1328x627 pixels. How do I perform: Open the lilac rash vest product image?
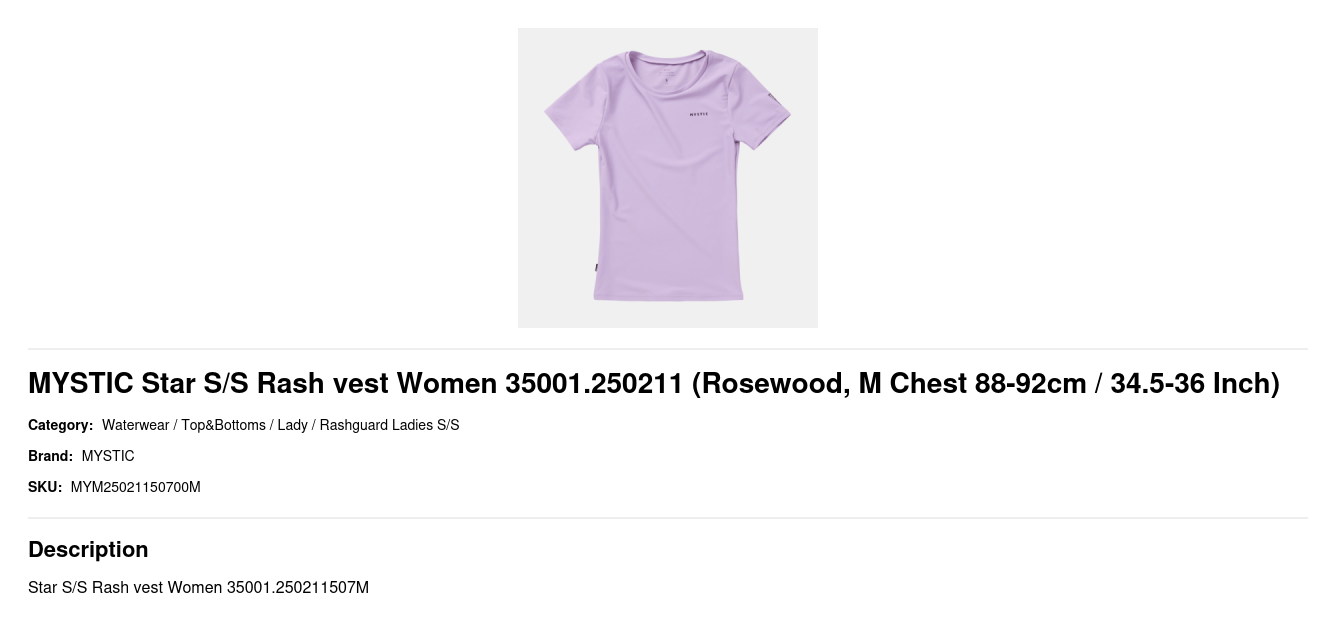click(667, 178)
